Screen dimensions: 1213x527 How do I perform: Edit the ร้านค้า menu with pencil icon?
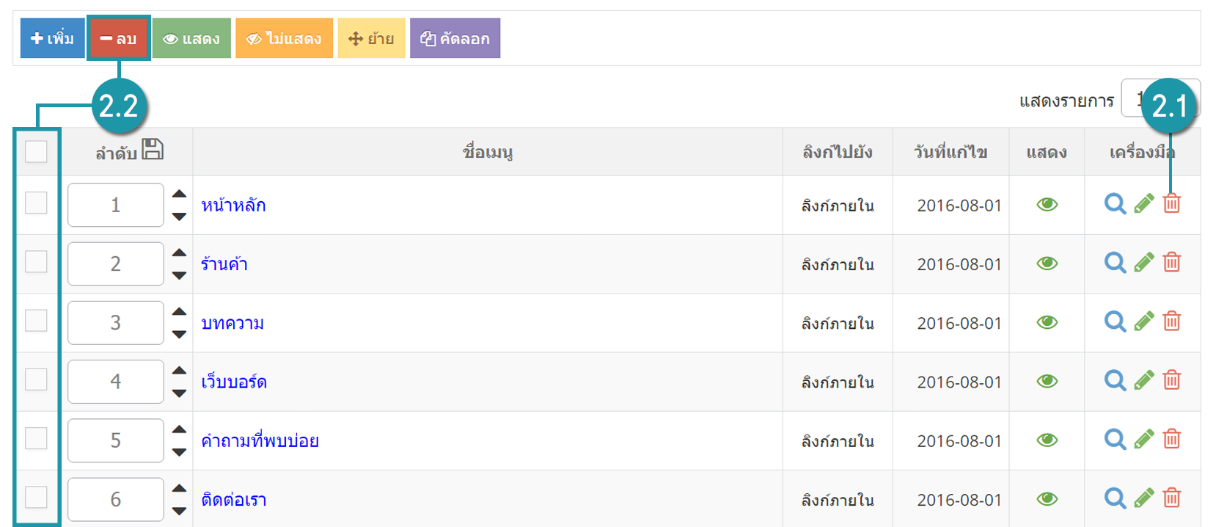[x=1144, y=263]
